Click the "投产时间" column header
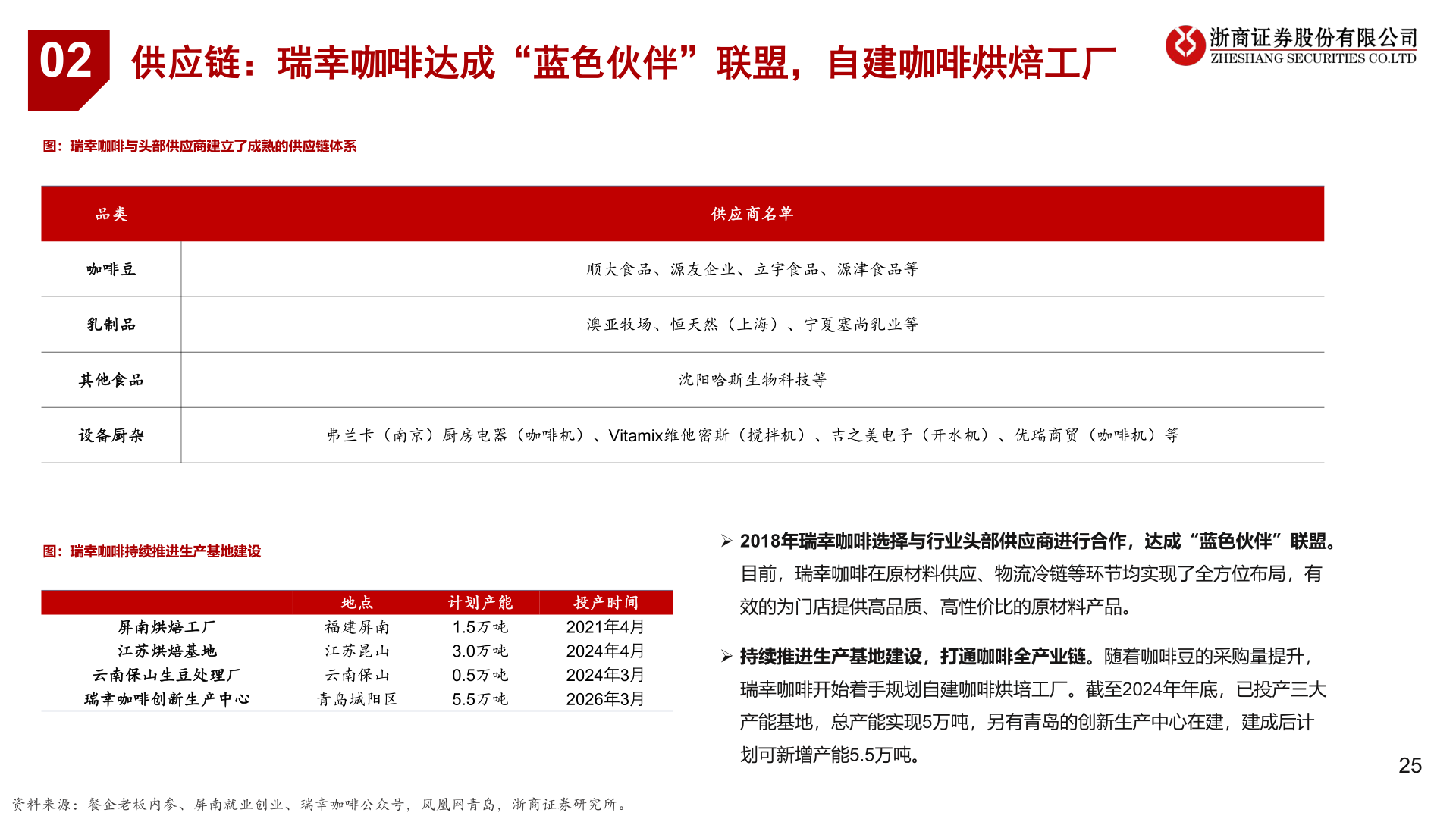The height and width of the screenshot is (819, 1456). click(606, 603)
